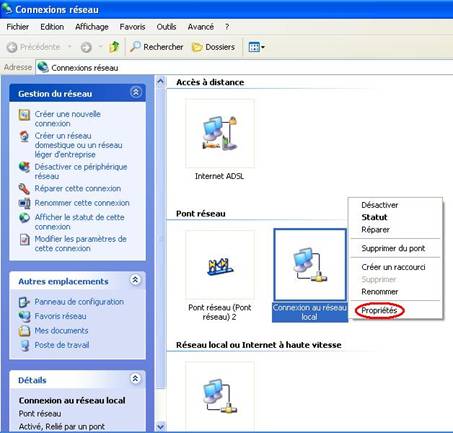Choose Propriétés in the context menu

(x=379, y=311)
